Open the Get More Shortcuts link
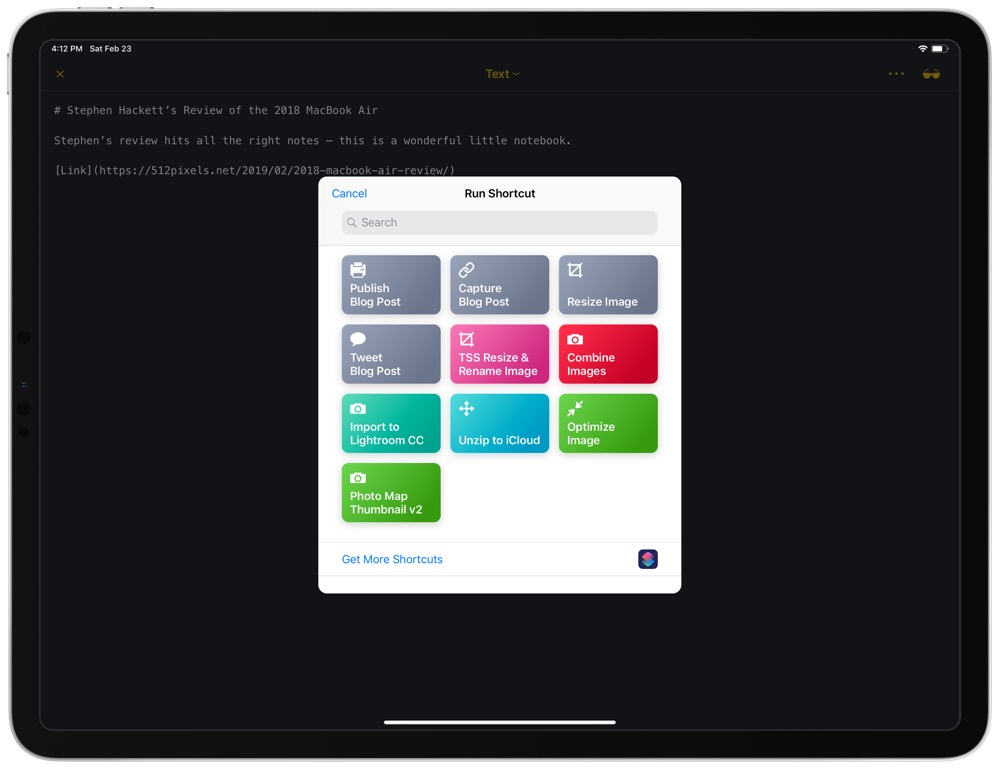The width and height of the screenshot is (1000, 770). [x=392, y=559]
